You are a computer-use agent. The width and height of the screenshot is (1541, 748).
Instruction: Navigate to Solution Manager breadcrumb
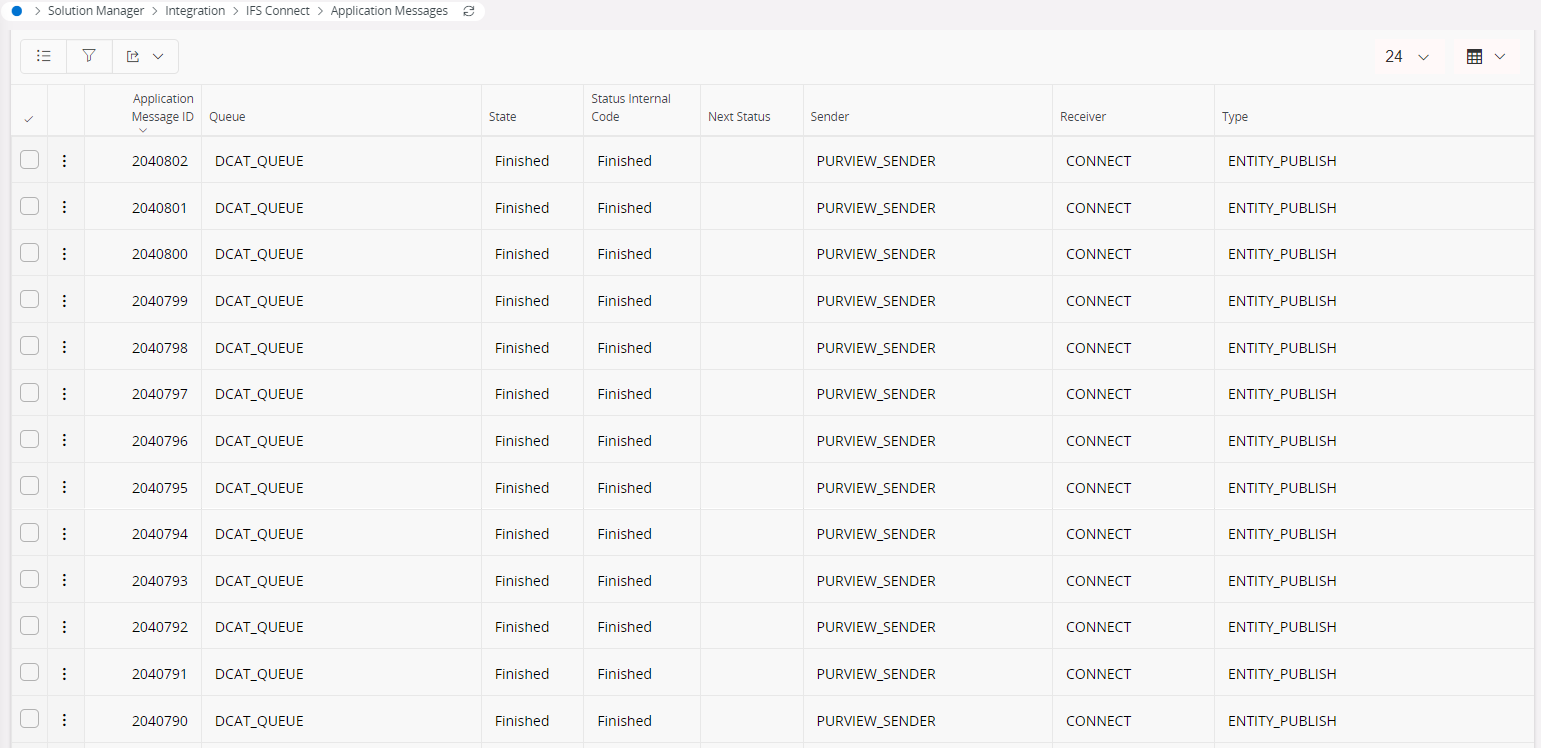point(96,11)
